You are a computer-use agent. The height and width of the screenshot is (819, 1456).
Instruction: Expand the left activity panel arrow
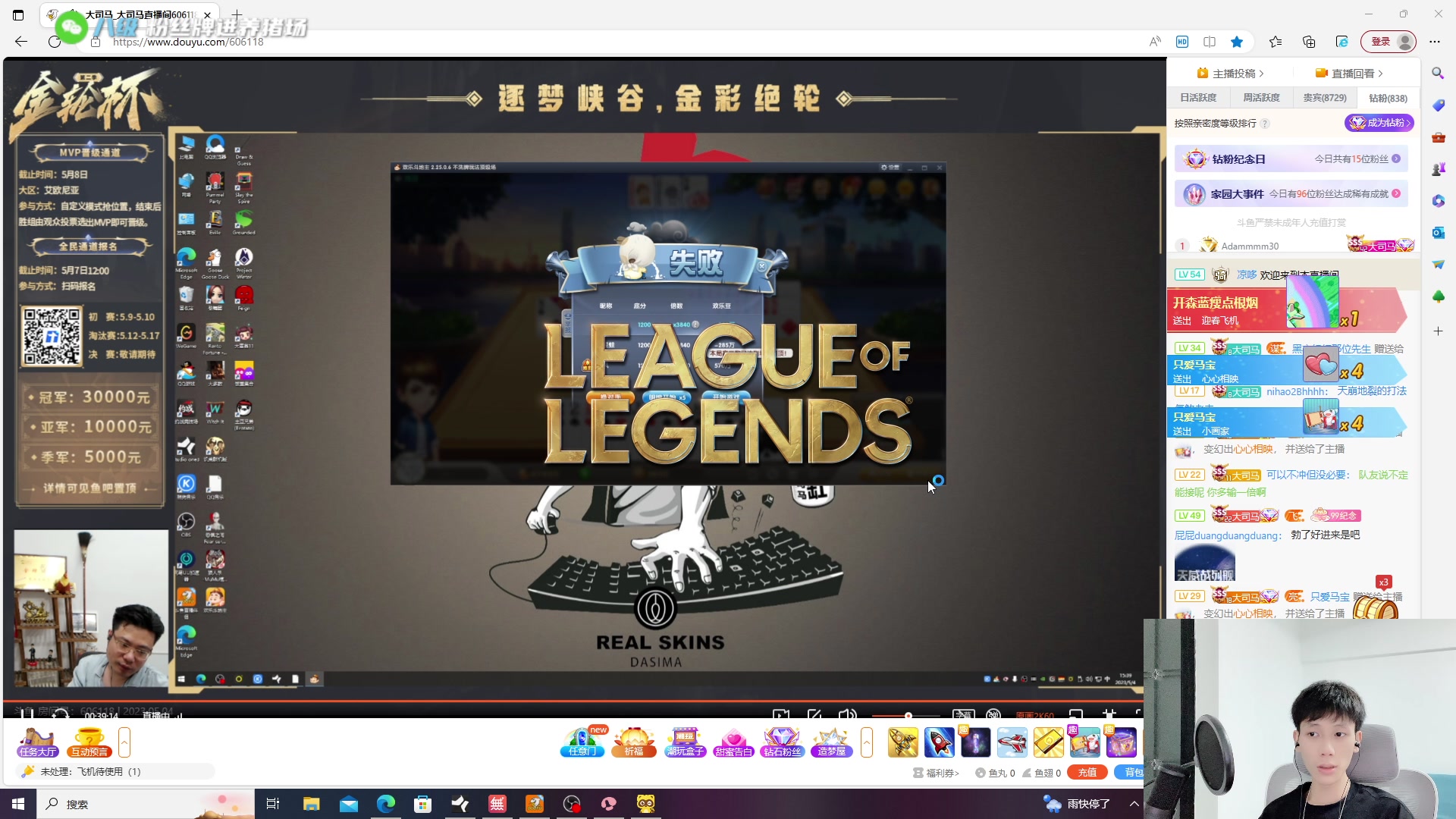(x=124, y=742)
